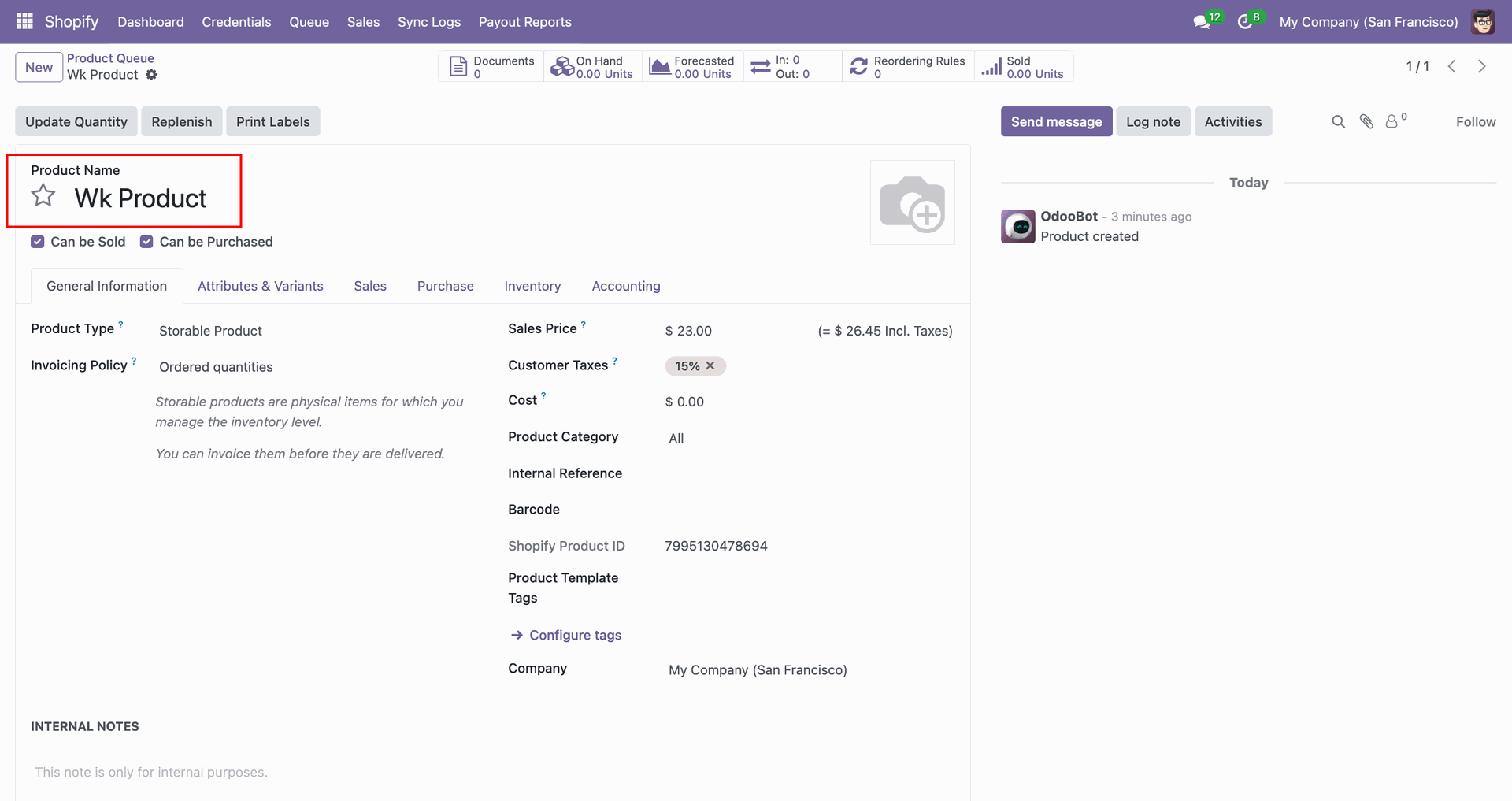Open the Company field dropdown
Viewport: 1512px width, 801px height.
810,670
